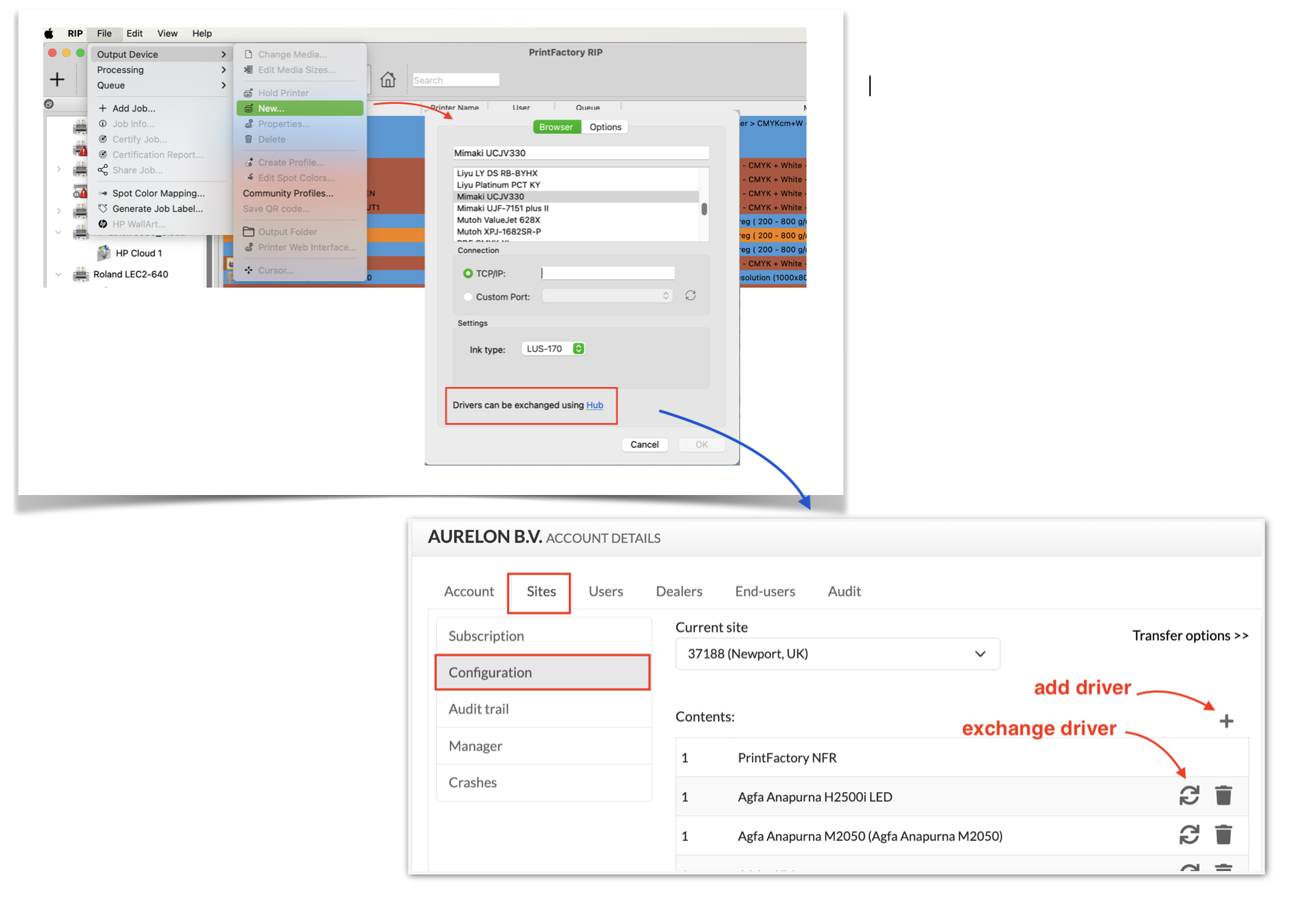
Task: Delete the Agfa Anapurna M2050 driver
Action: pyautogui.click(x=1224, y=835)
